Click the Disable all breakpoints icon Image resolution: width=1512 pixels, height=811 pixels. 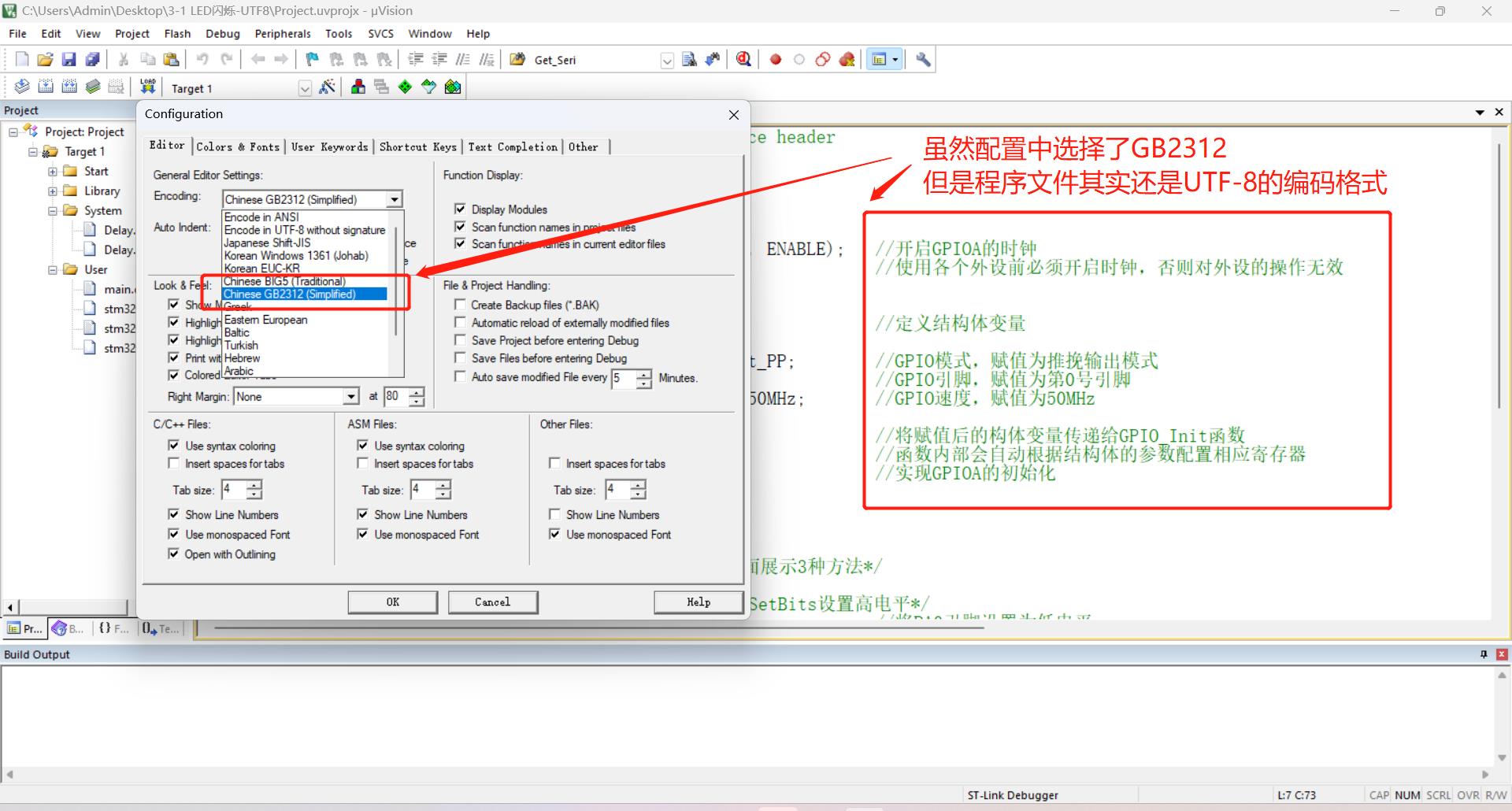[x=823, y=59]
